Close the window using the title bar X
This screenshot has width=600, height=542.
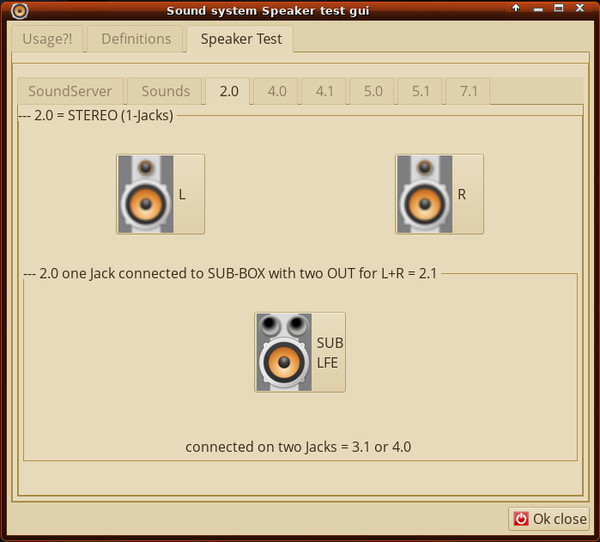point(582,9)
